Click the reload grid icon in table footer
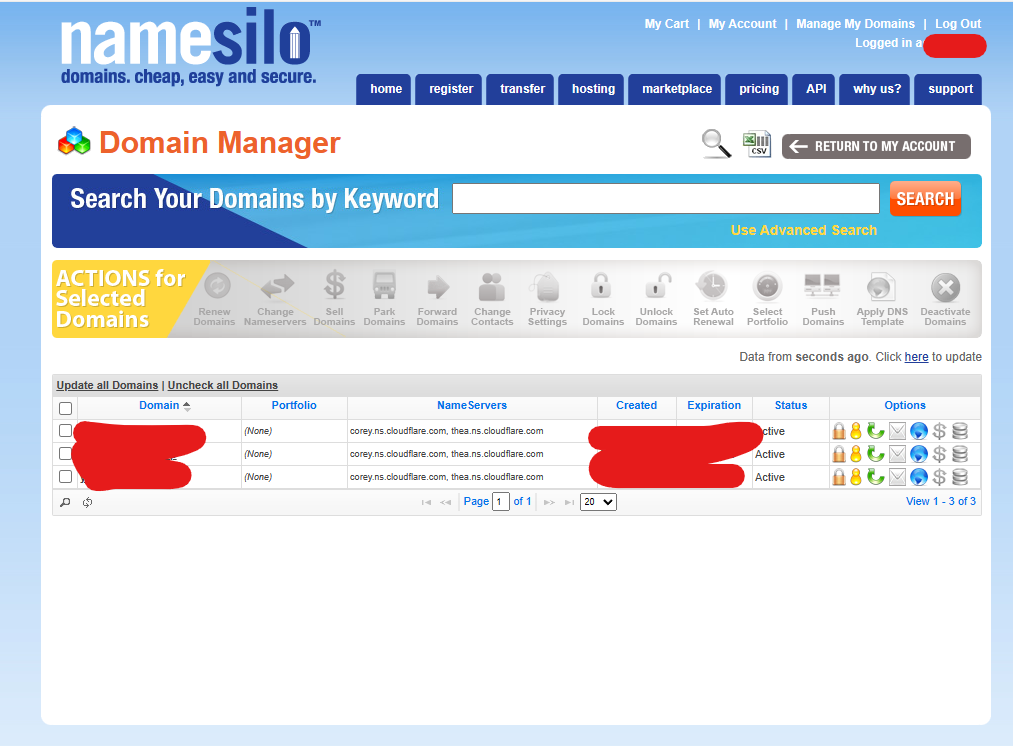1013x746 pixels. (x=87, y=502)
